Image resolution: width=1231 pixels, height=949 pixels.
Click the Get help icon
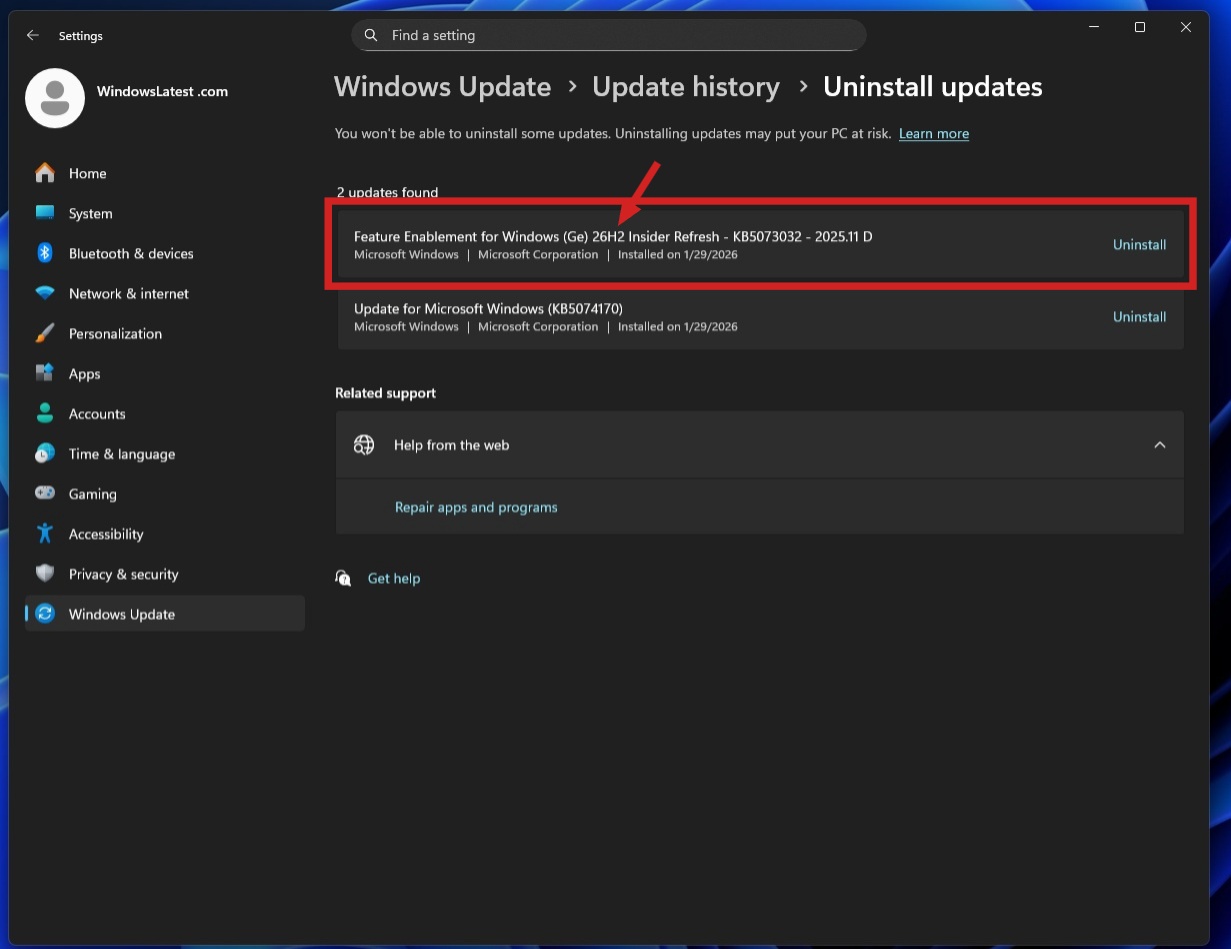click(x=343, y=578)
